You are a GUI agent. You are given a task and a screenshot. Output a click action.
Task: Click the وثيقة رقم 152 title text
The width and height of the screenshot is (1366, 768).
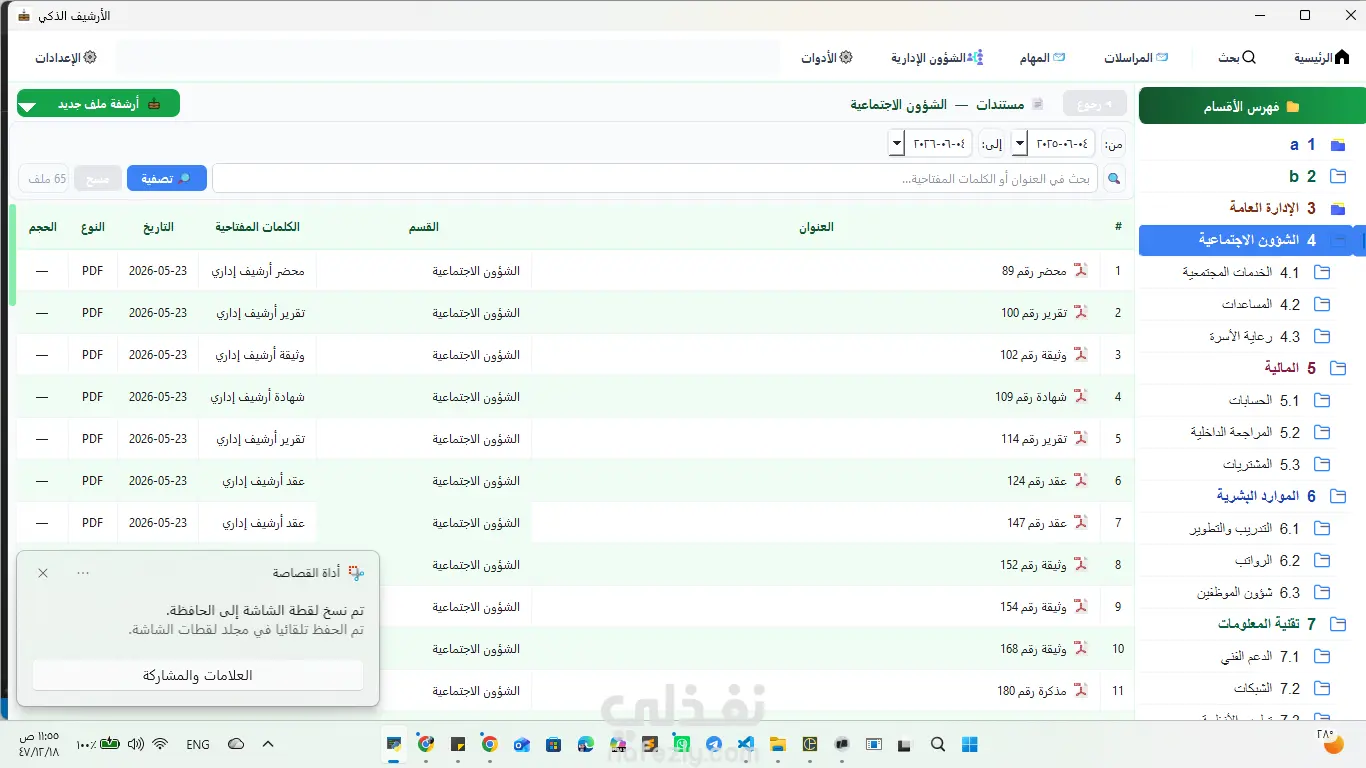1034,565
